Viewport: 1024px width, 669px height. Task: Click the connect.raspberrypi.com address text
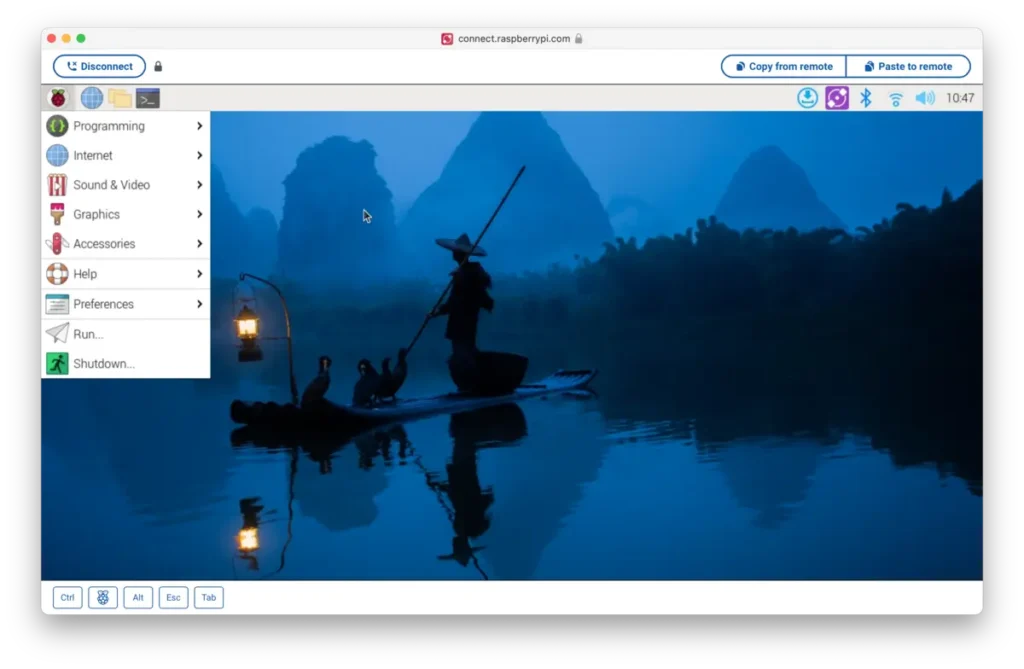pos(514,39)
